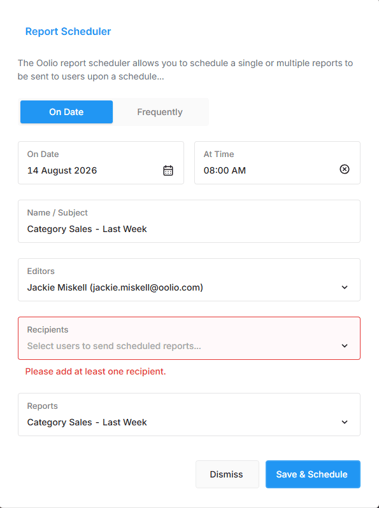Image resolution: width=379 pixels, height=508 pixels.
Task: Expand the Editors dropdown chevron
Action: click(344, 287)
